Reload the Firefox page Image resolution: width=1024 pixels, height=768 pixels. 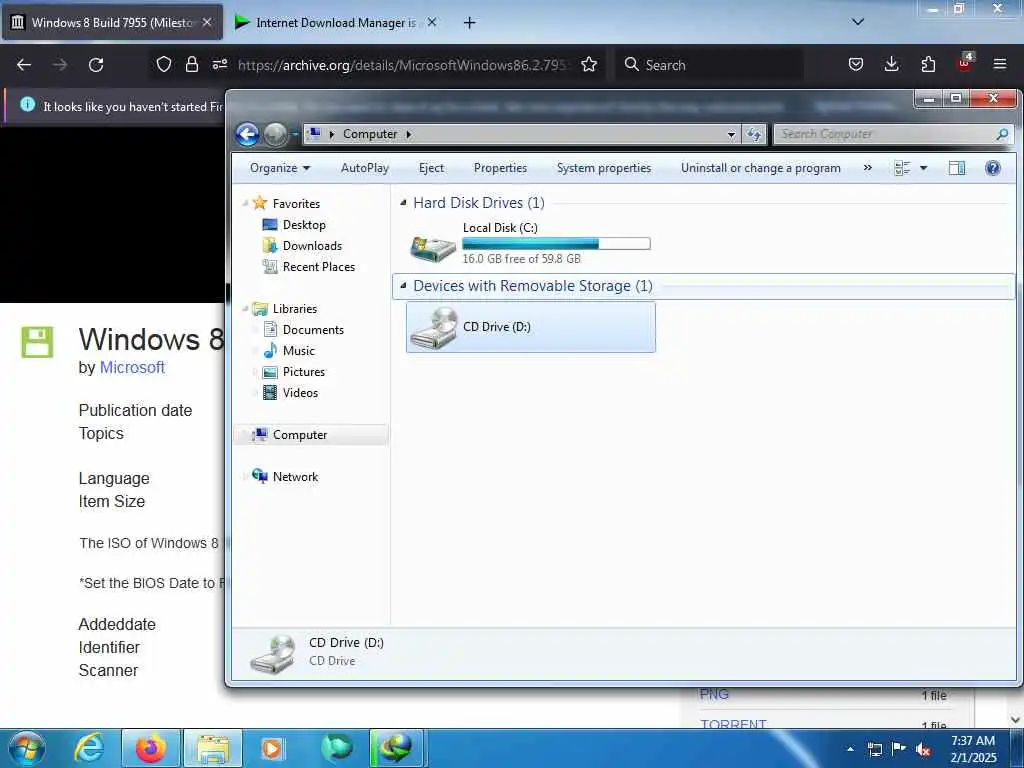pos(96,65)
